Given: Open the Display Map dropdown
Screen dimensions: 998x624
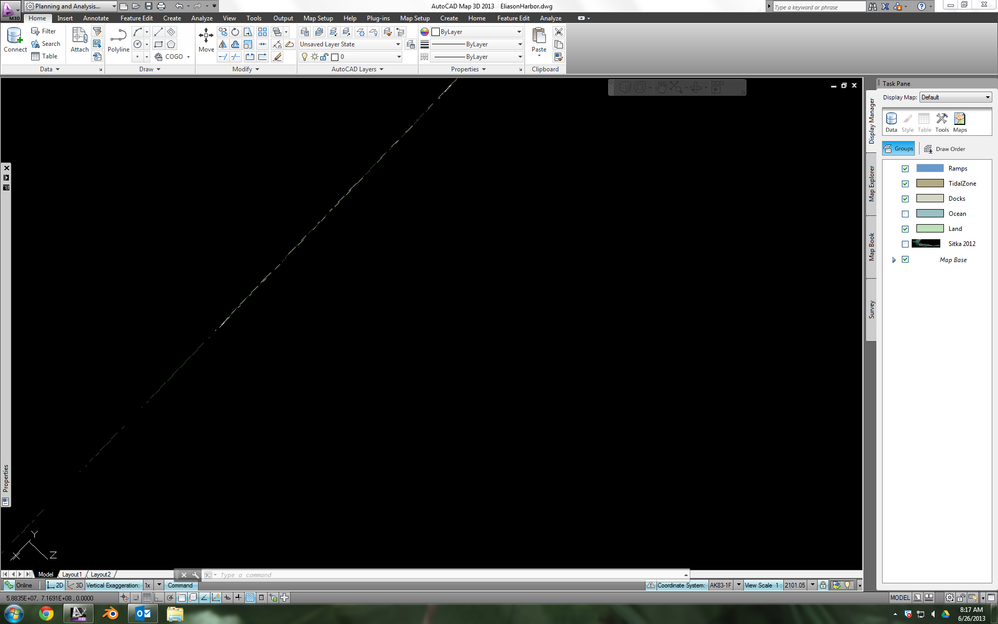Looking at the screenshot, I should click(x=955, y=97).
